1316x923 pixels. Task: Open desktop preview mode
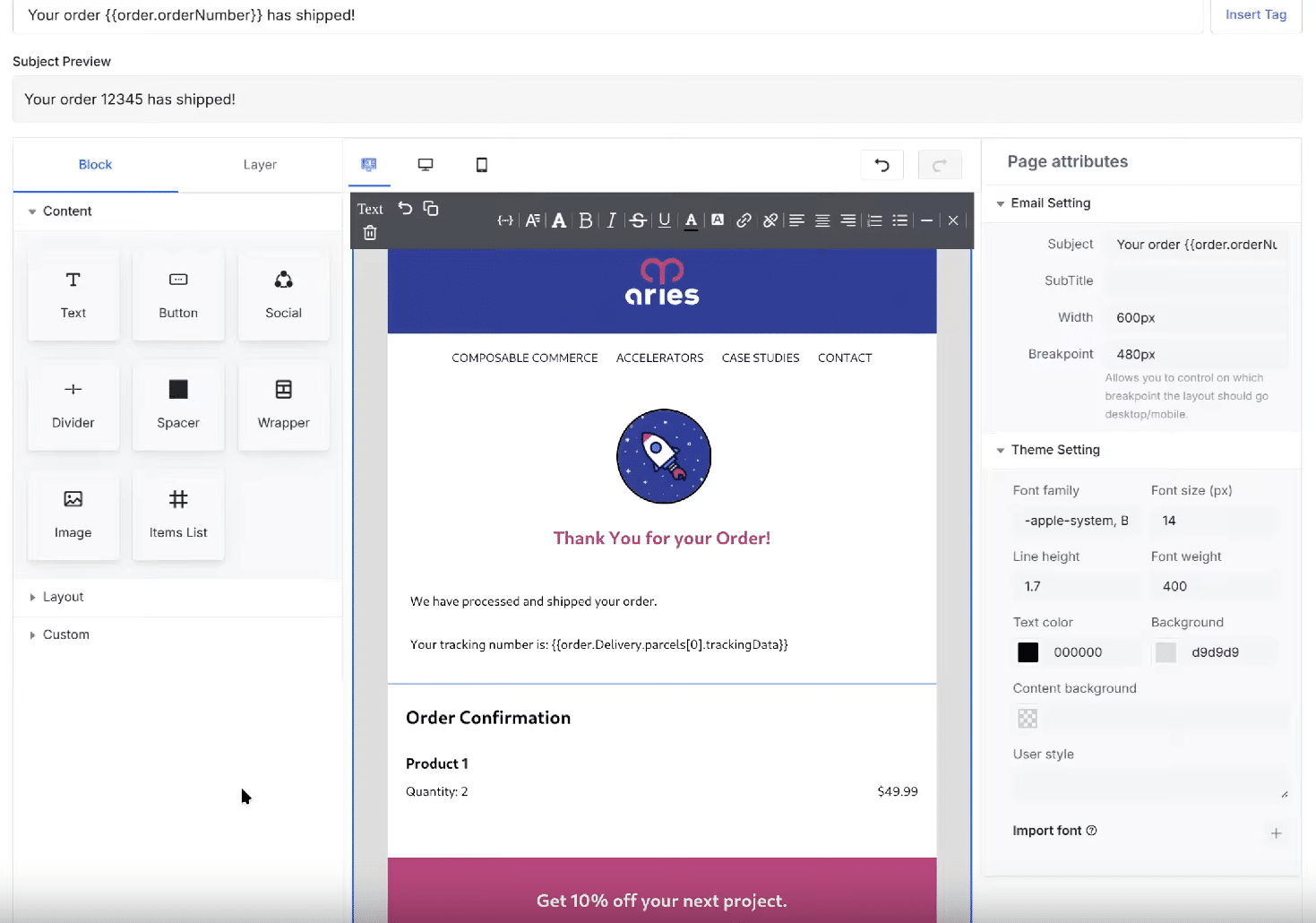(x=425, y=165)
